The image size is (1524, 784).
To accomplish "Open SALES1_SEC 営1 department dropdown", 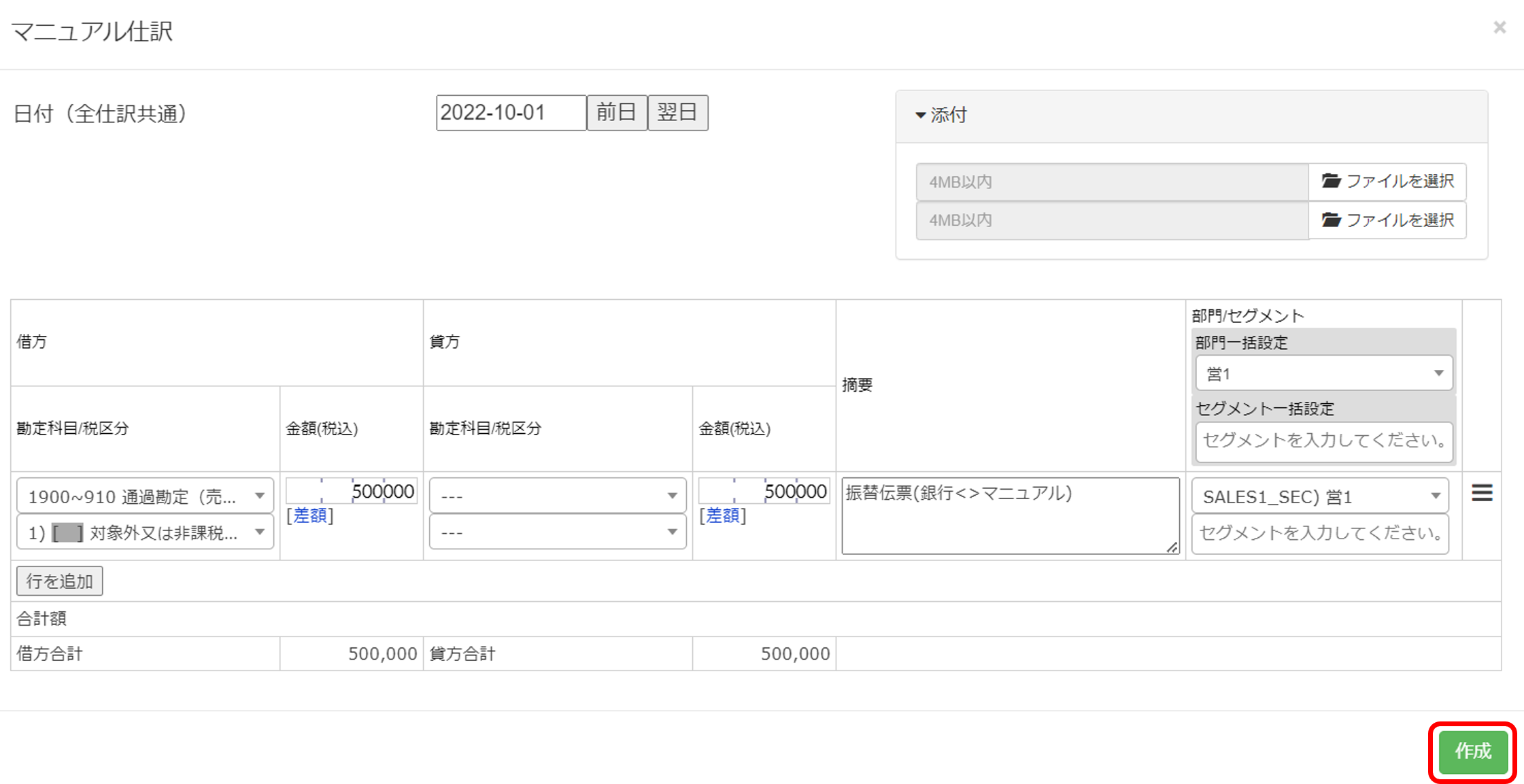I will [1320, 496].
